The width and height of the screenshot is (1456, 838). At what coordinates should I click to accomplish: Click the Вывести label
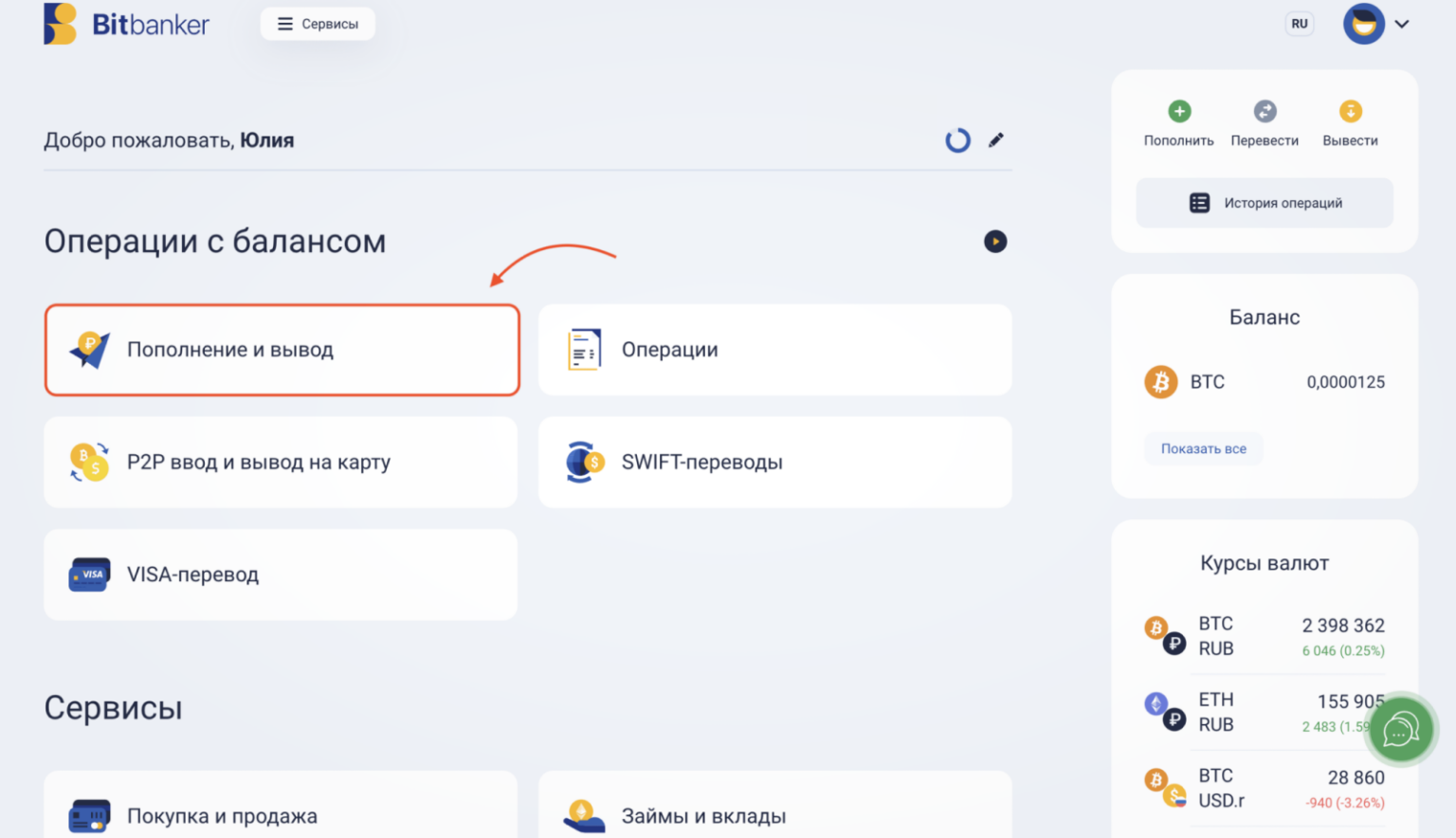coord(1351,140)
